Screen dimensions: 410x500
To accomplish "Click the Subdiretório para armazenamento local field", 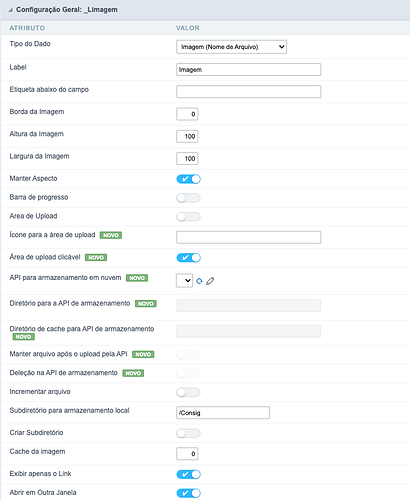I will (x=223, y=413).
